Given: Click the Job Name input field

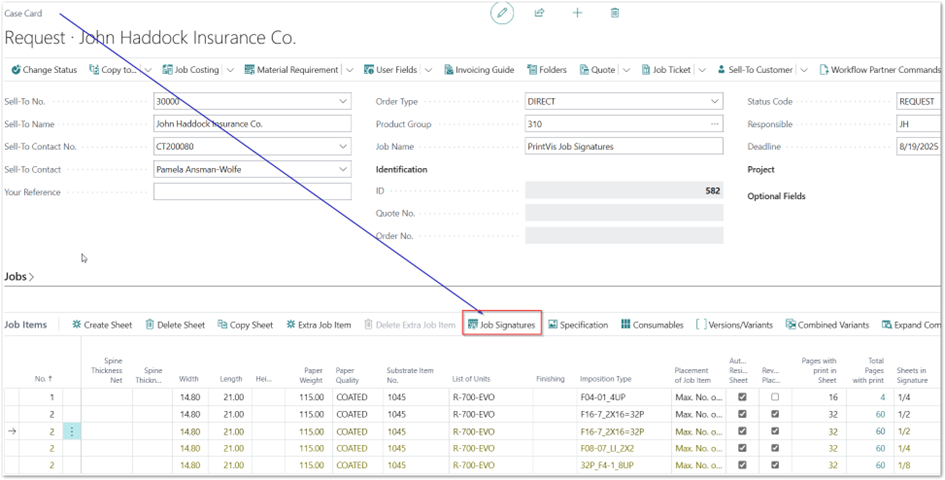Looking at the screenshot, I should (623, 146).
